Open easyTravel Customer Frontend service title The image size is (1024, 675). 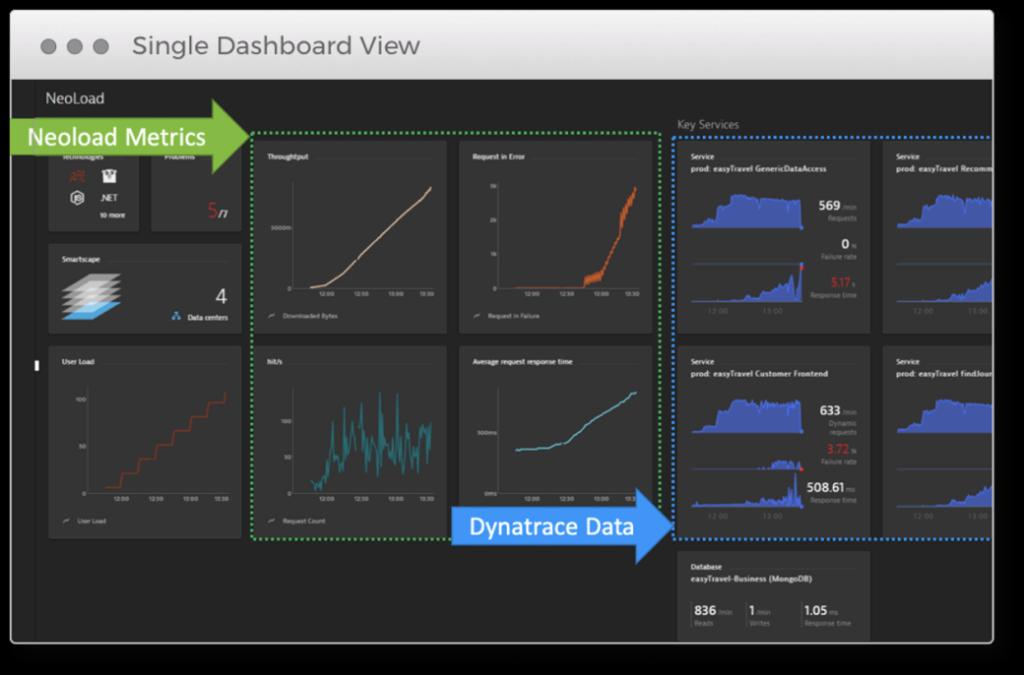click(x=759, y=374)
